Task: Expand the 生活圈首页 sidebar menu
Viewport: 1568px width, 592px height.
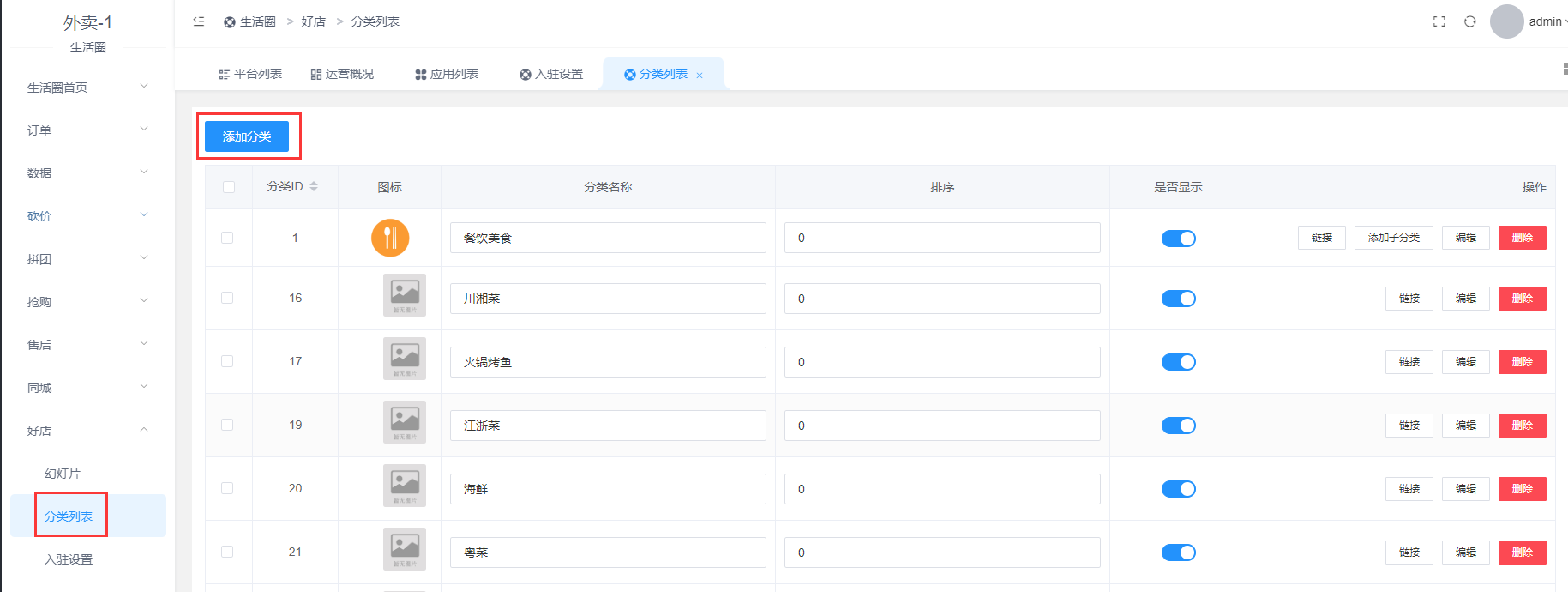Action: 87,87
